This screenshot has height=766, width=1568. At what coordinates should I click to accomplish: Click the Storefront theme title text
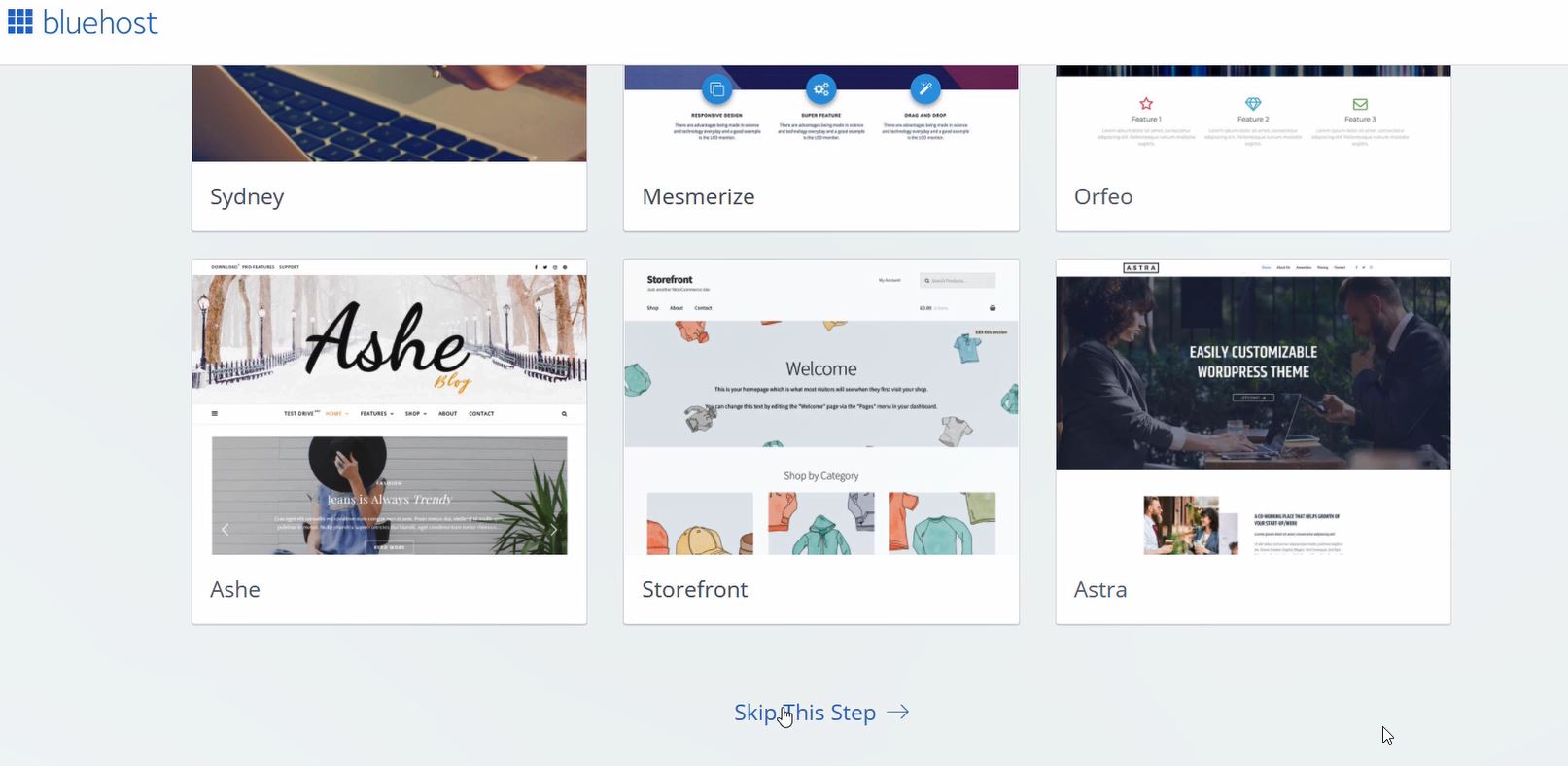click(695, 589)
